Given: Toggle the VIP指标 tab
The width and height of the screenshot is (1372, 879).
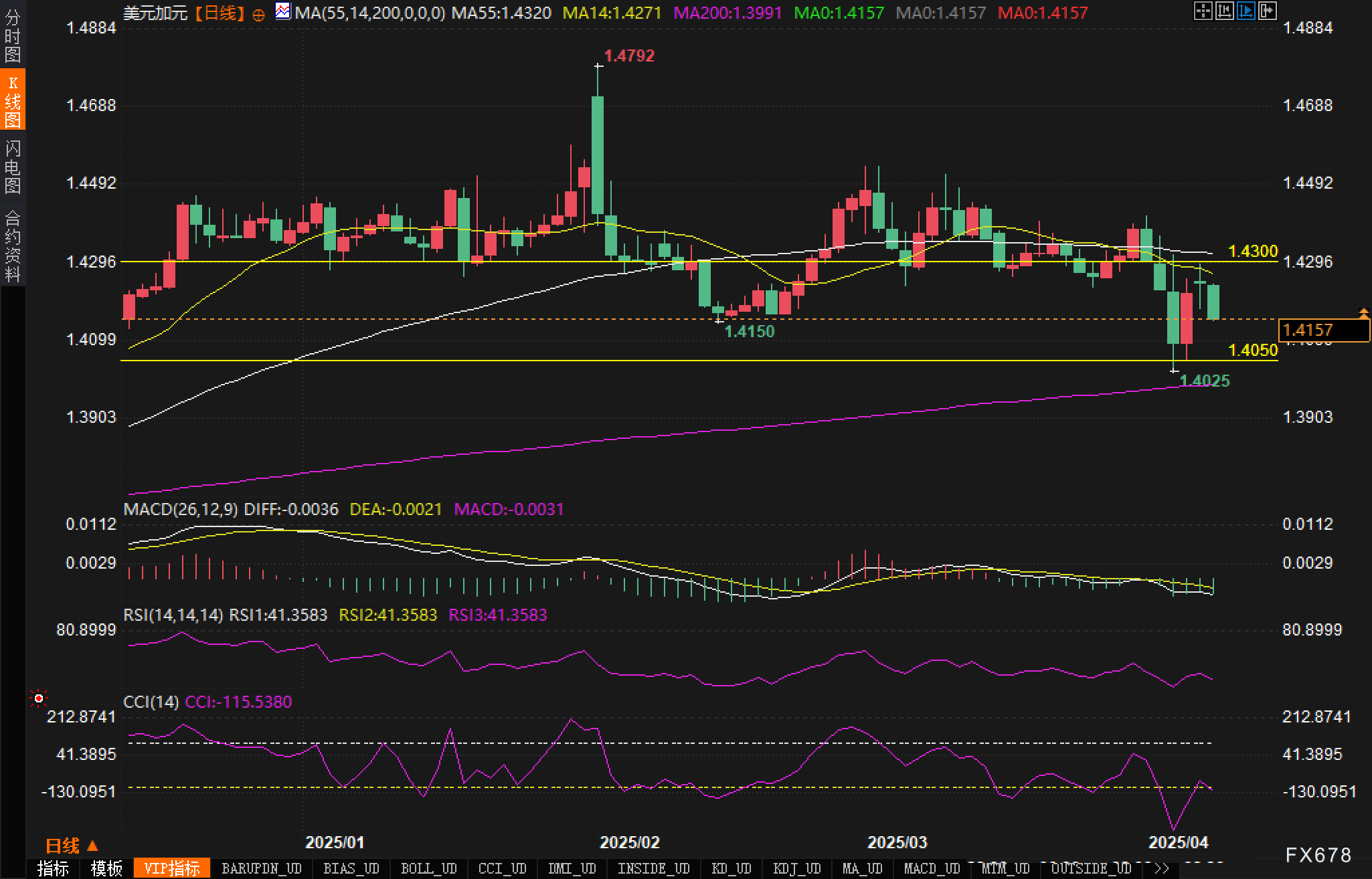Looking at the screenshot, I should click(172, 868).
